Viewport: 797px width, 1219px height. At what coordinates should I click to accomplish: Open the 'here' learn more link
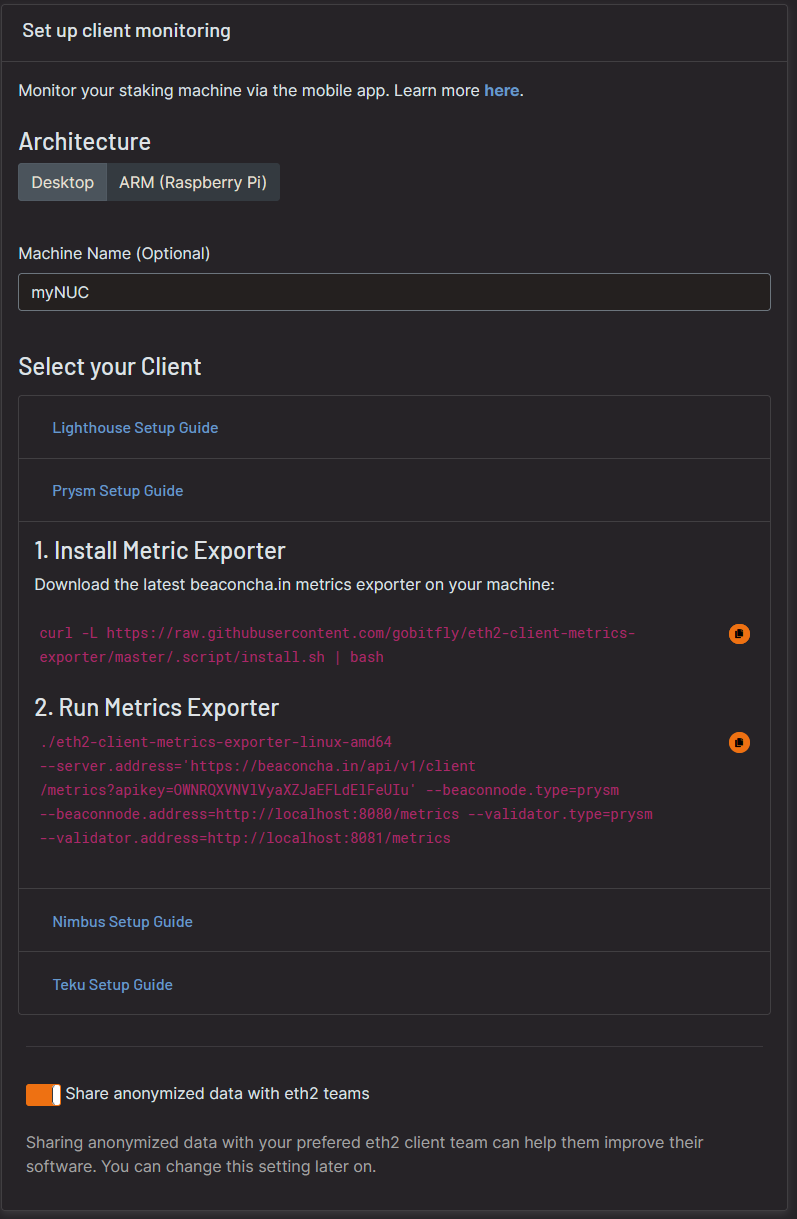coord(502,90)
